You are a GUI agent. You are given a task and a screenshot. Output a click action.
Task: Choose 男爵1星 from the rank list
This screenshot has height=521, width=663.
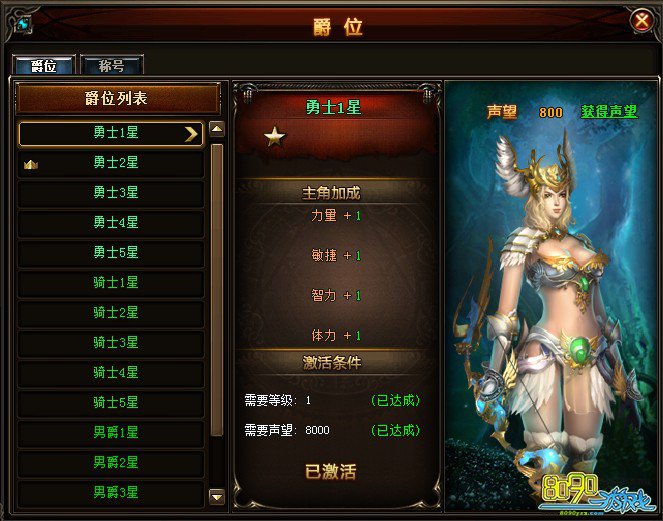(111, 433)
